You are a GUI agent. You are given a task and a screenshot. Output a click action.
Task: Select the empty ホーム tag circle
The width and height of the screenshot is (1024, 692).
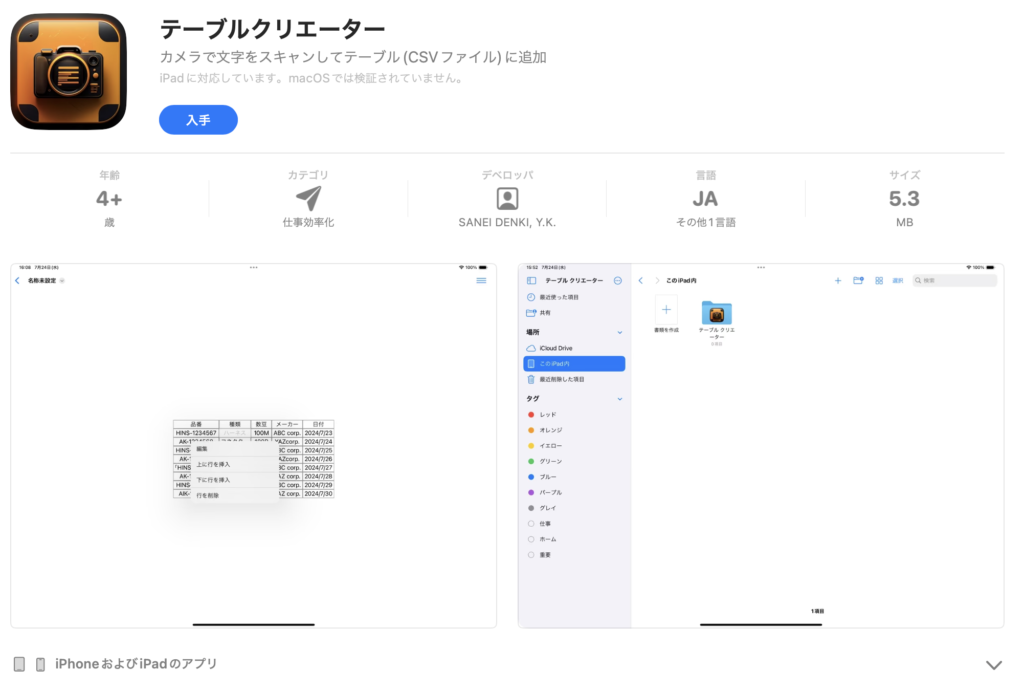click(531, 539)
